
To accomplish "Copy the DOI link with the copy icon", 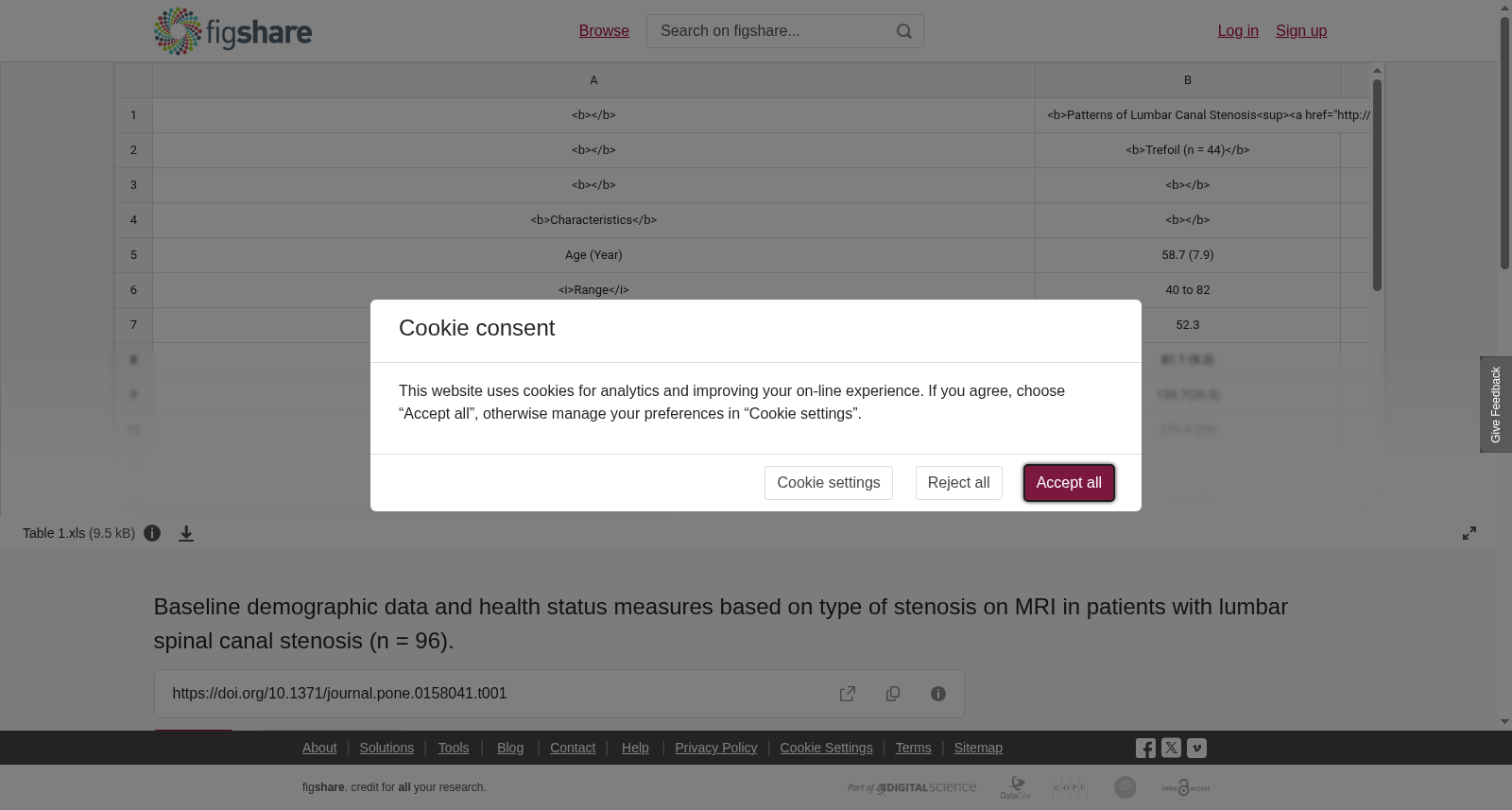I will pos(893,694).
